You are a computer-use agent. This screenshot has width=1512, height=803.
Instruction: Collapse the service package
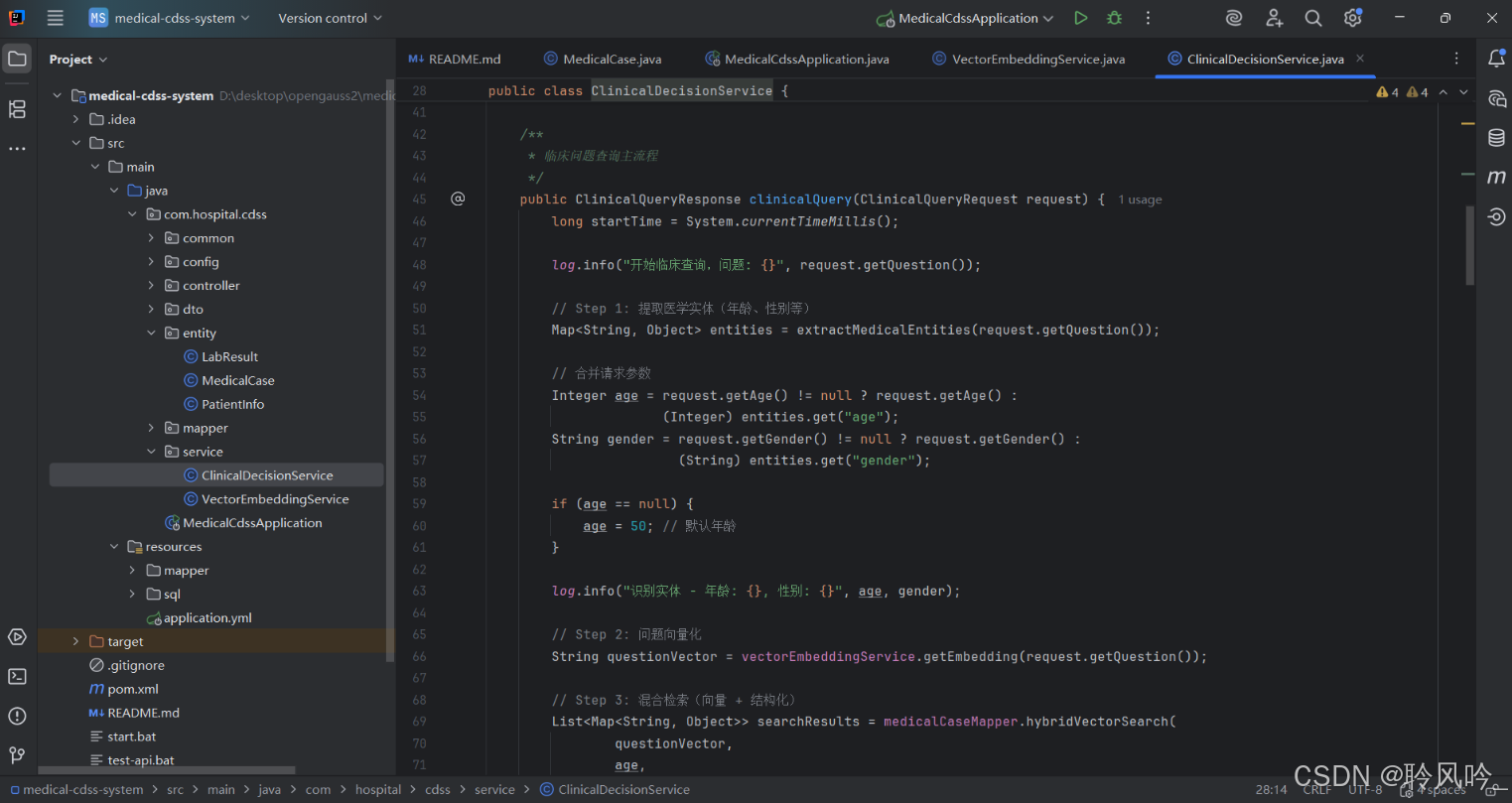[152, 452]
